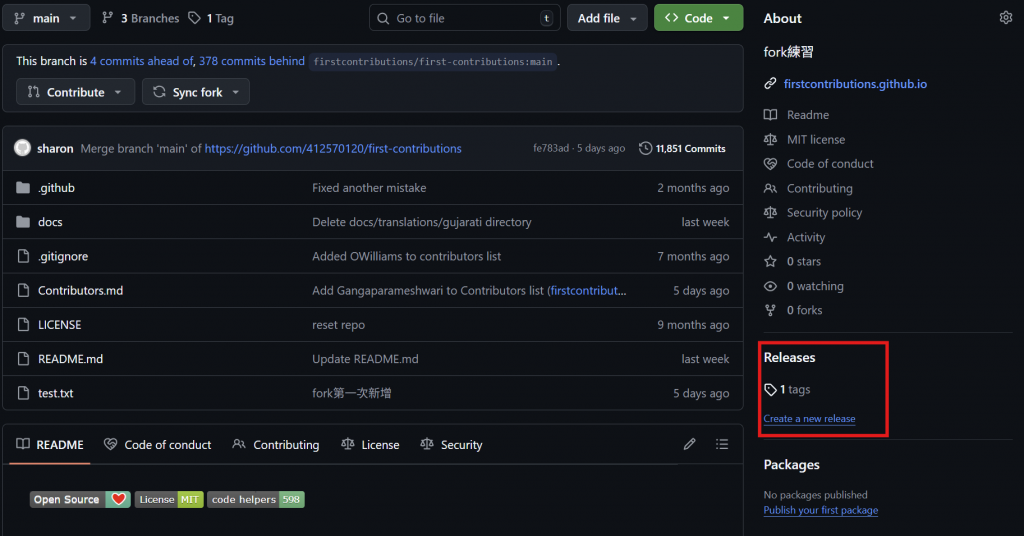This screenshot has height=536, width=1024.
Task: Click commit message 'Fixed another mistake'
Action: pos(369,188)
